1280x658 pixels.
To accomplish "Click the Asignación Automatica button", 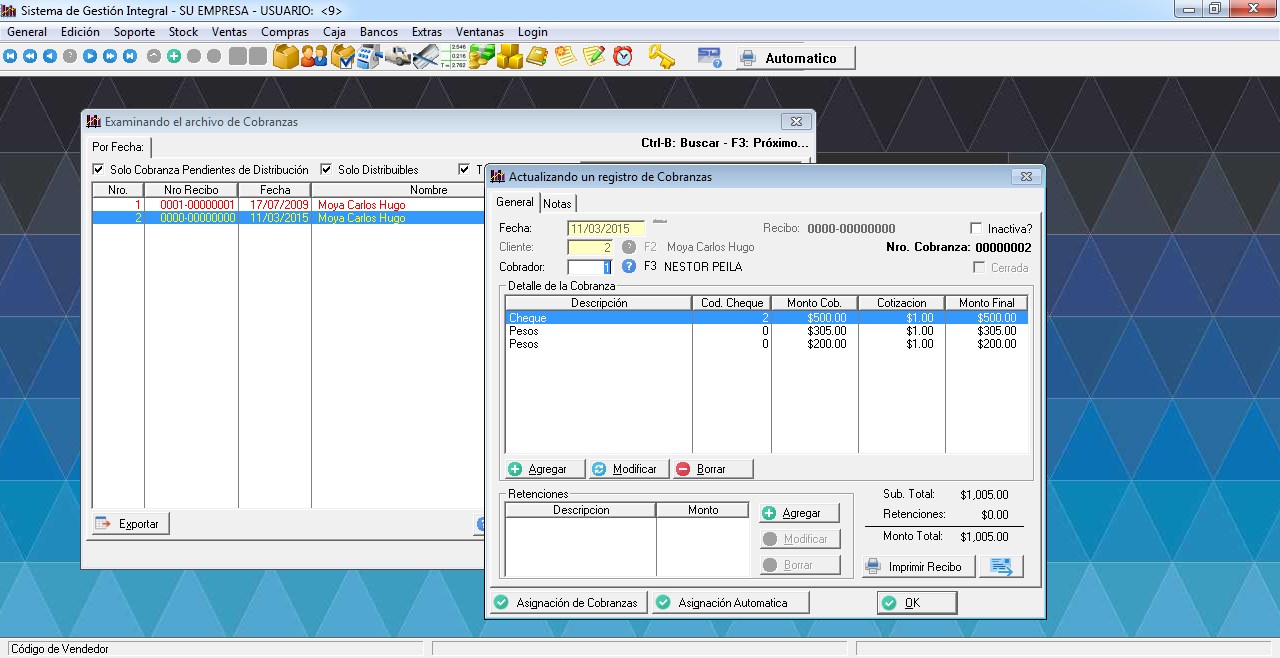I will point(731,603).
